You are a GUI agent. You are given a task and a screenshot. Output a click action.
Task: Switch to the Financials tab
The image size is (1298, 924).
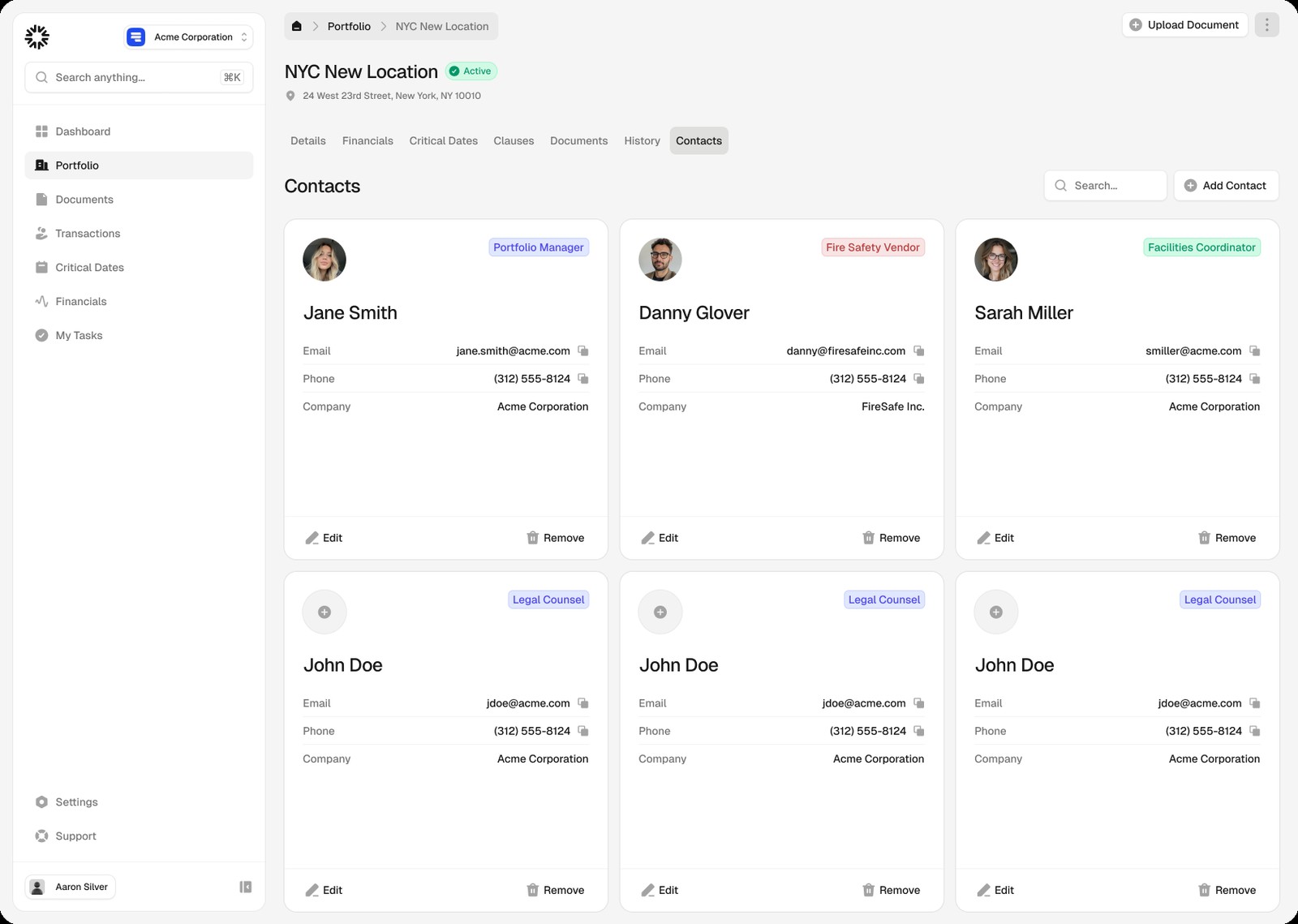click(x=367, y=141)
